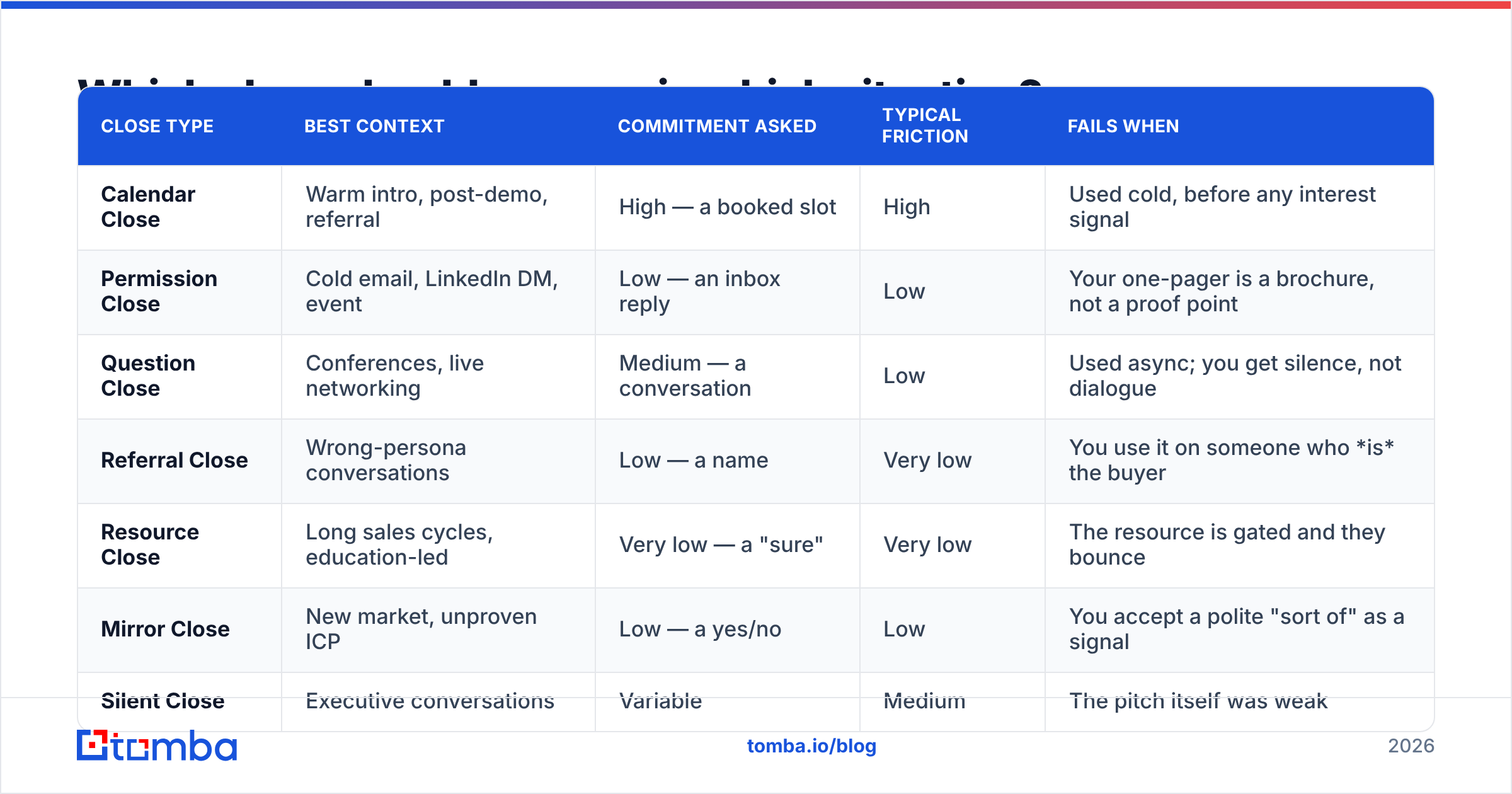Select the CLOSE TYPE column header
The image size is (1512, 794).
tap(157, 126)
